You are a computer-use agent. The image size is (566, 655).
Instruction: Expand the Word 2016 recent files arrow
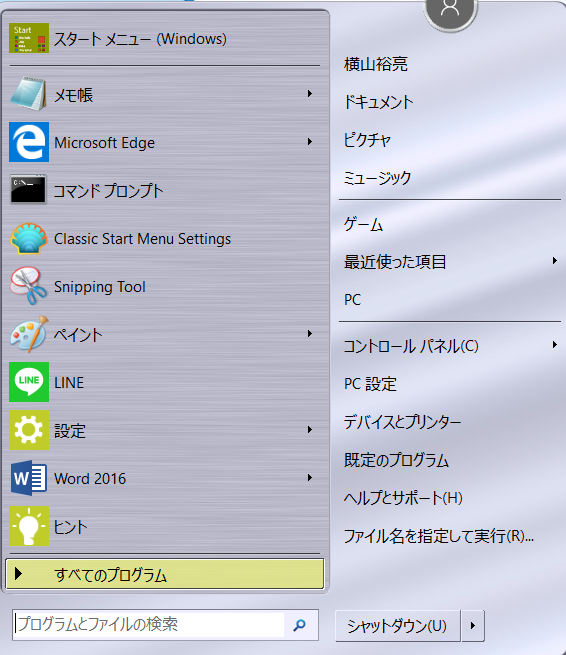310,477
